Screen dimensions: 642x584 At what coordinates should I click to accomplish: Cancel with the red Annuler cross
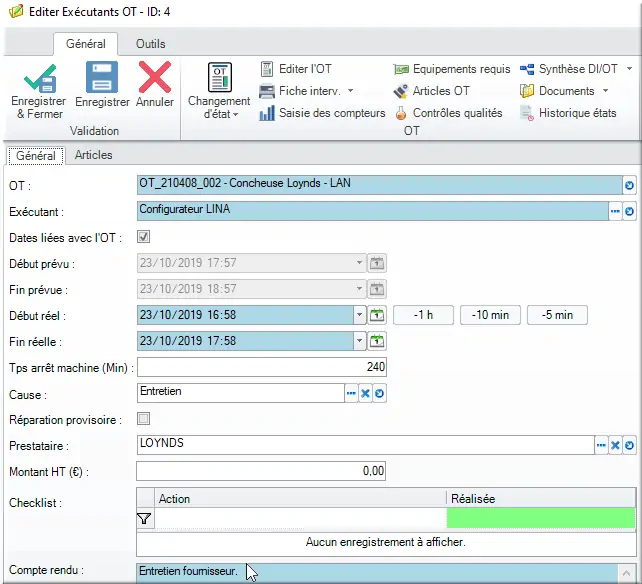tap(155, 77)
